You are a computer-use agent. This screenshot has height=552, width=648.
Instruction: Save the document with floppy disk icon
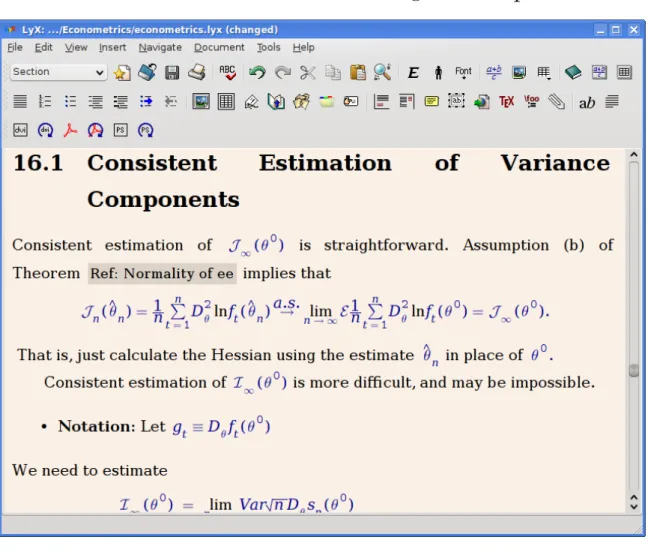point(172,73)
